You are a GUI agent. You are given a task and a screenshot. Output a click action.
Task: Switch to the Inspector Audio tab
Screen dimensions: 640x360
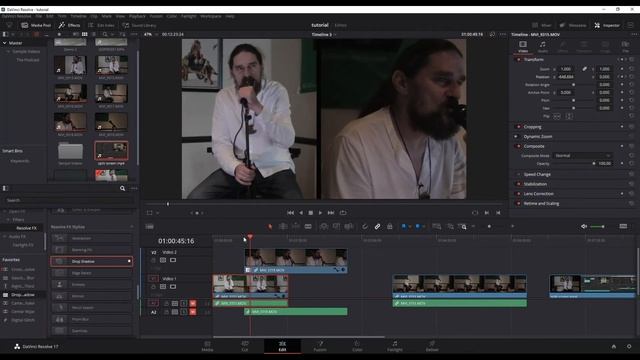542,47
